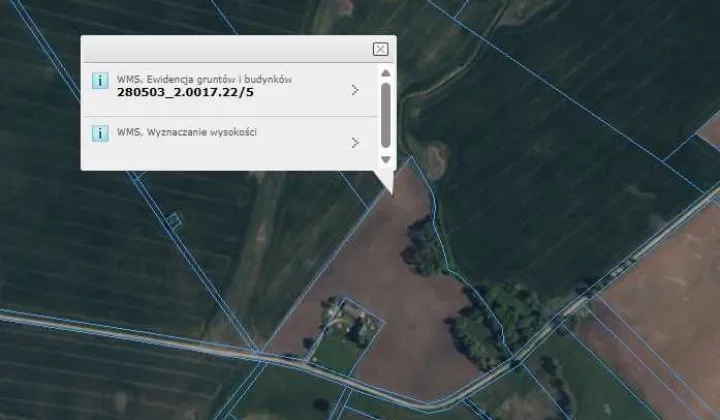Close the info popup window

click(380, 49)
